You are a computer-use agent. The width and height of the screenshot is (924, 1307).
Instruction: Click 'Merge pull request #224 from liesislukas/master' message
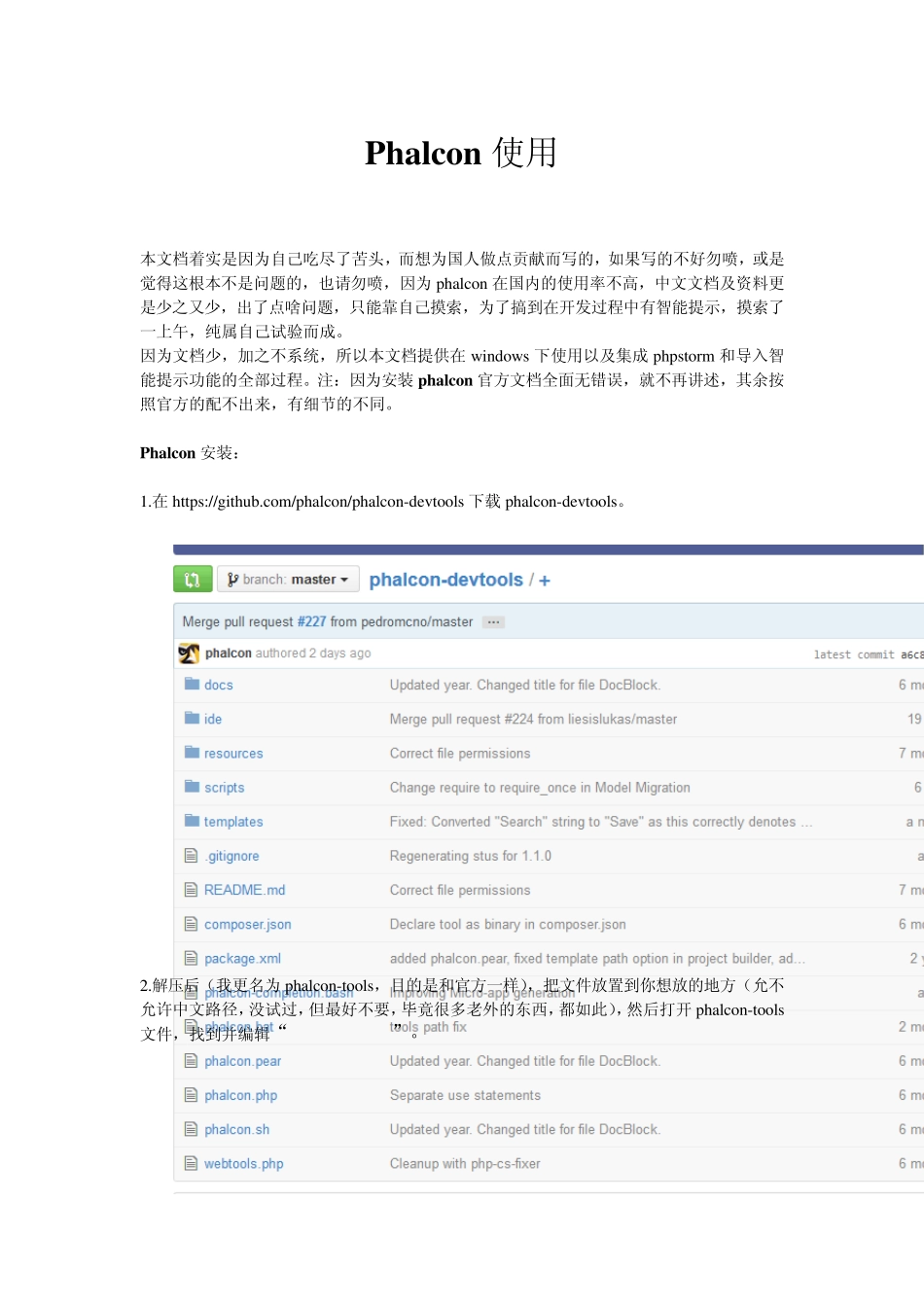point(534,719)
